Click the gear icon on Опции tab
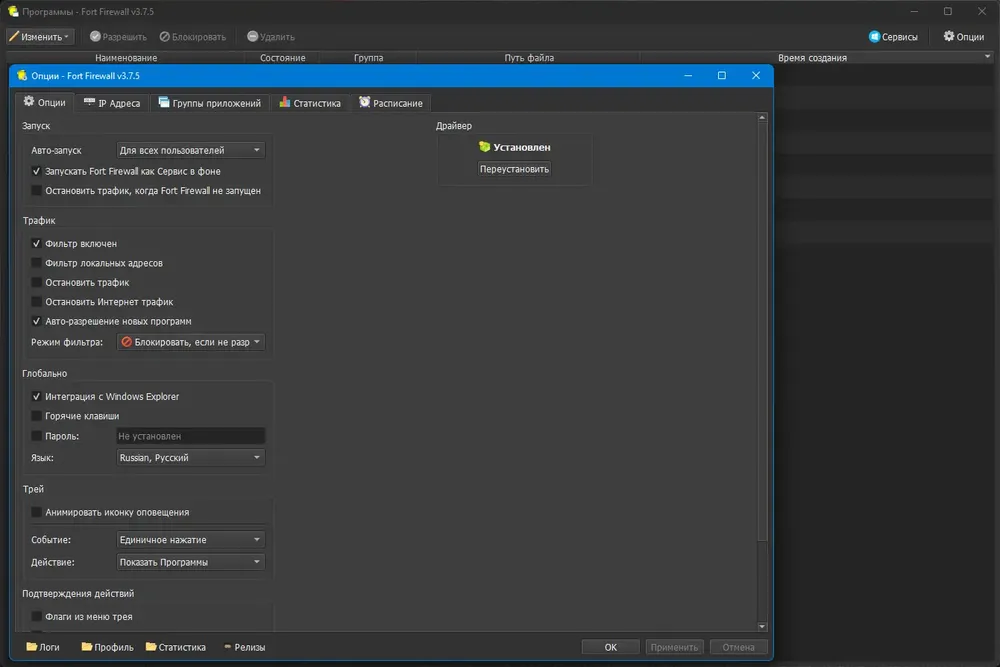 click(29, 101)
